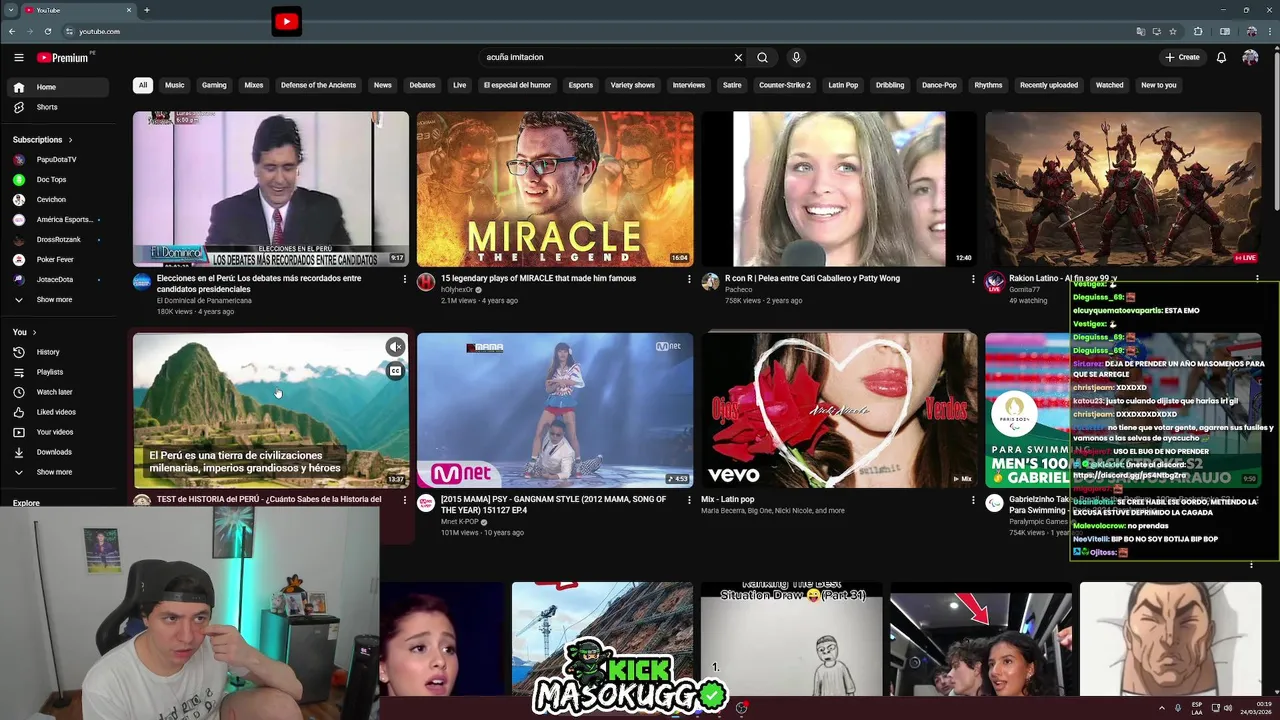Expand the You header chevron
Image resolution: width=1280 pixels, height=720 pixels.
click(x=34, y=332)
